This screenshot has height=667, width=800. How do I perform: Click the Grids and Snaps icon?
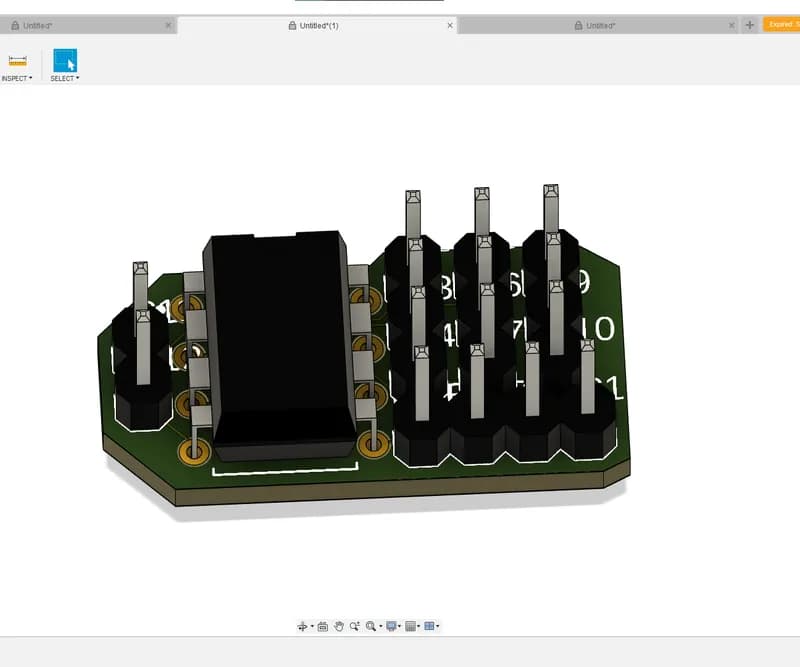(x=410, y=626)
